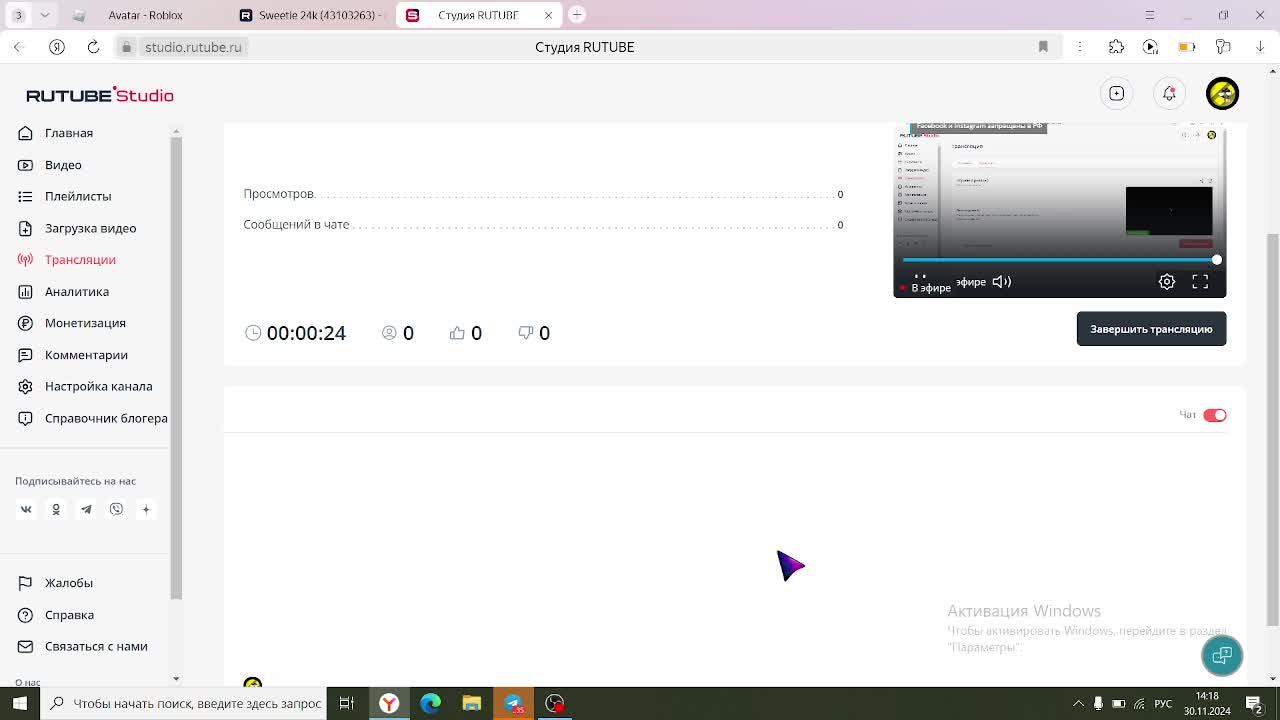The image size is (1280, 720).
Task: Open the browser downloads arrow
Action: click(1260, 47)
